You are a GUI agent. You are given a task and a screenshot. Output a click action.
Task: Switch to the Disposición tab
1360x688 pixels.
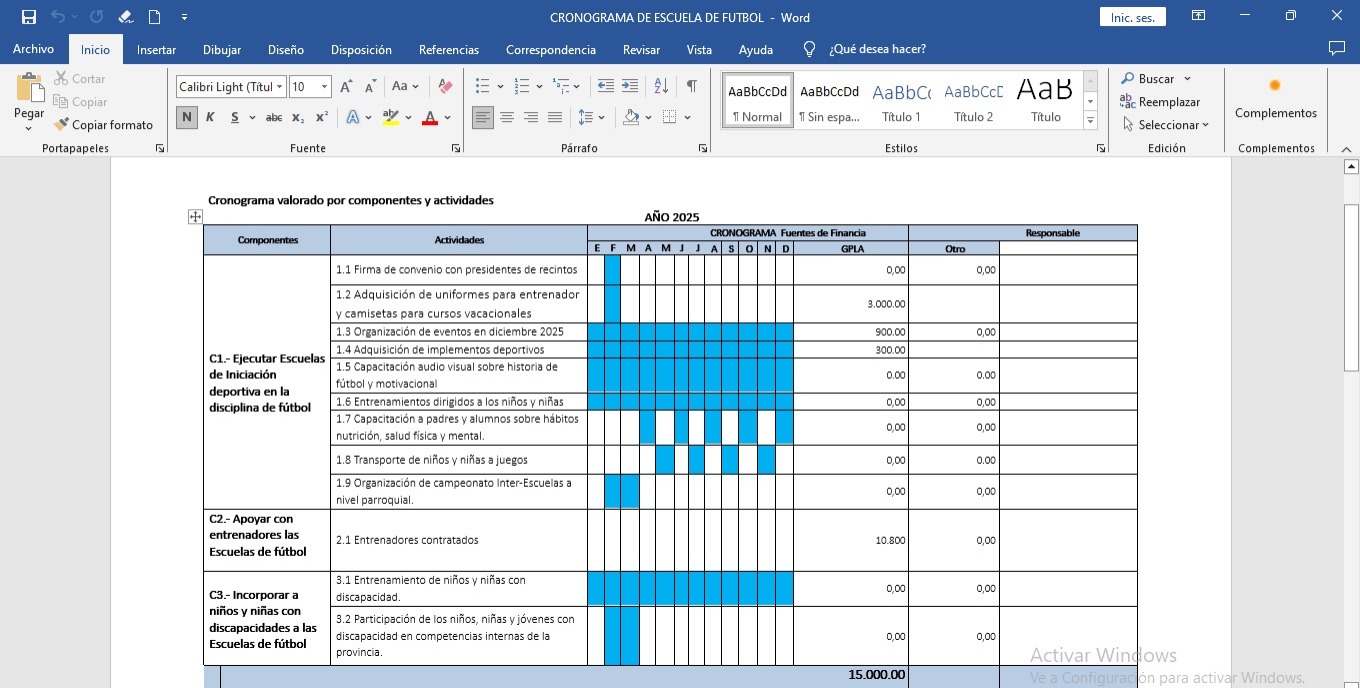tap(361, 49)
